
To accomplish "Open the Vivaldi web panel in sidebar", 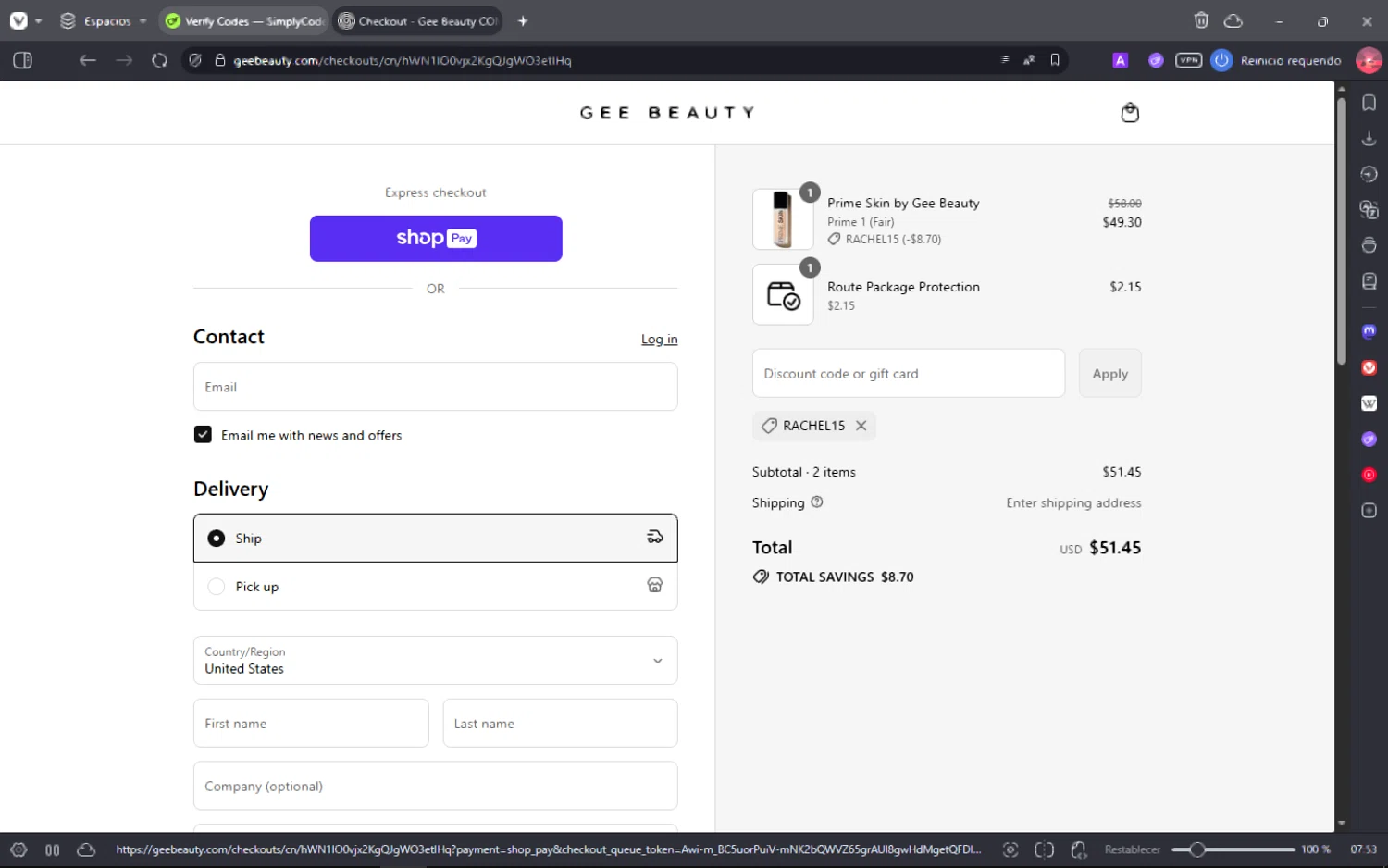I will (x=1369, y=367).
